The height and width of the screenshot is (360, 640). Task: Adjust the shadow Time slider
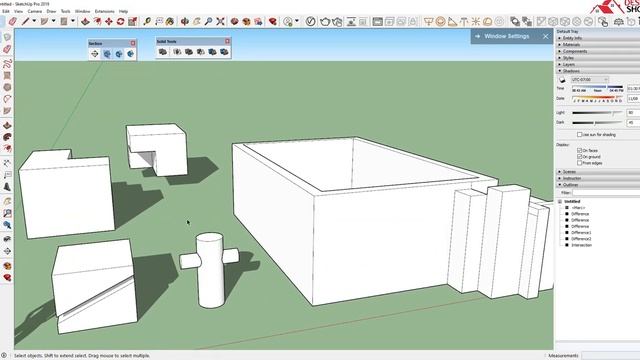pos(598,87)
